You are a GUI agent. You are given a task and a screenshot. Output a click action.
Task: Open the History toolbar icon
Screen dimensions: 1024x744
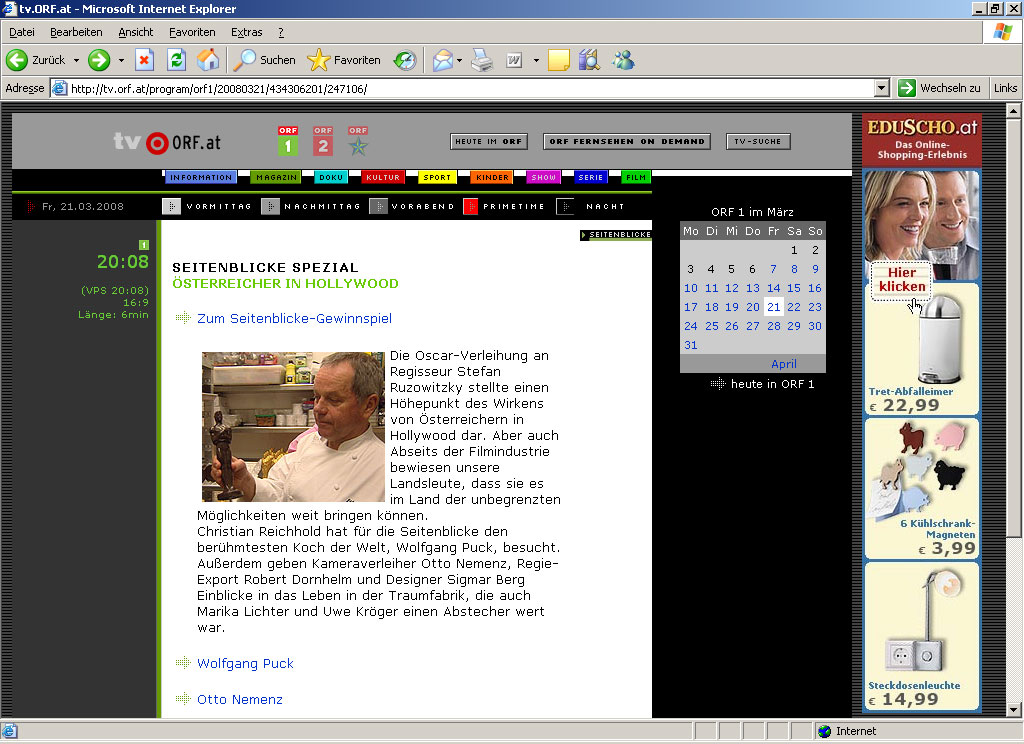[x=404, y=60]
